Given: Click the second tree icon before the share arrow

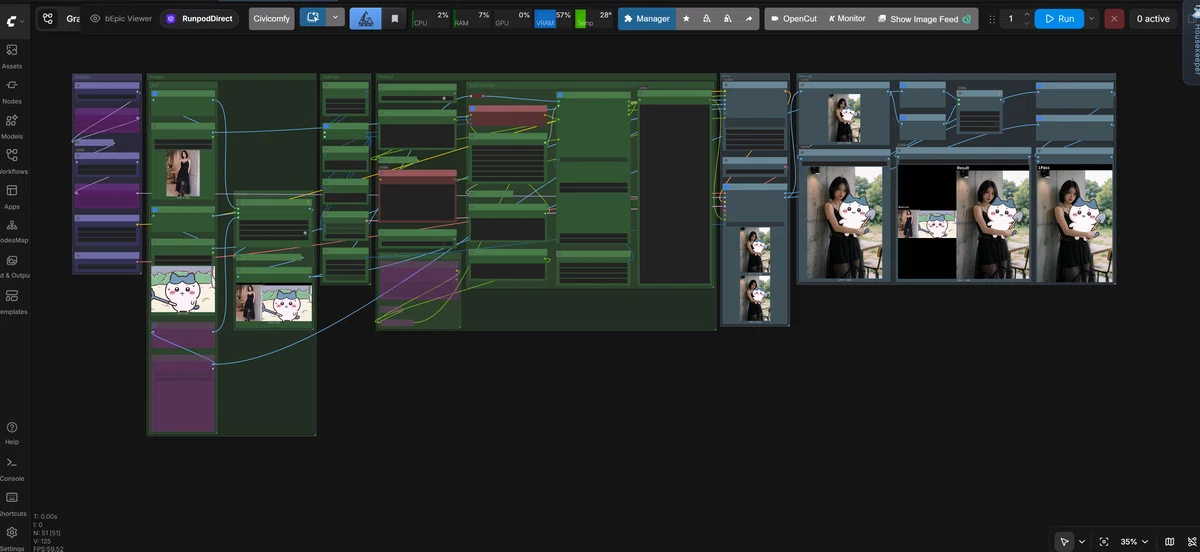Looking at the screenshot, I should click(x=728, y=19).
